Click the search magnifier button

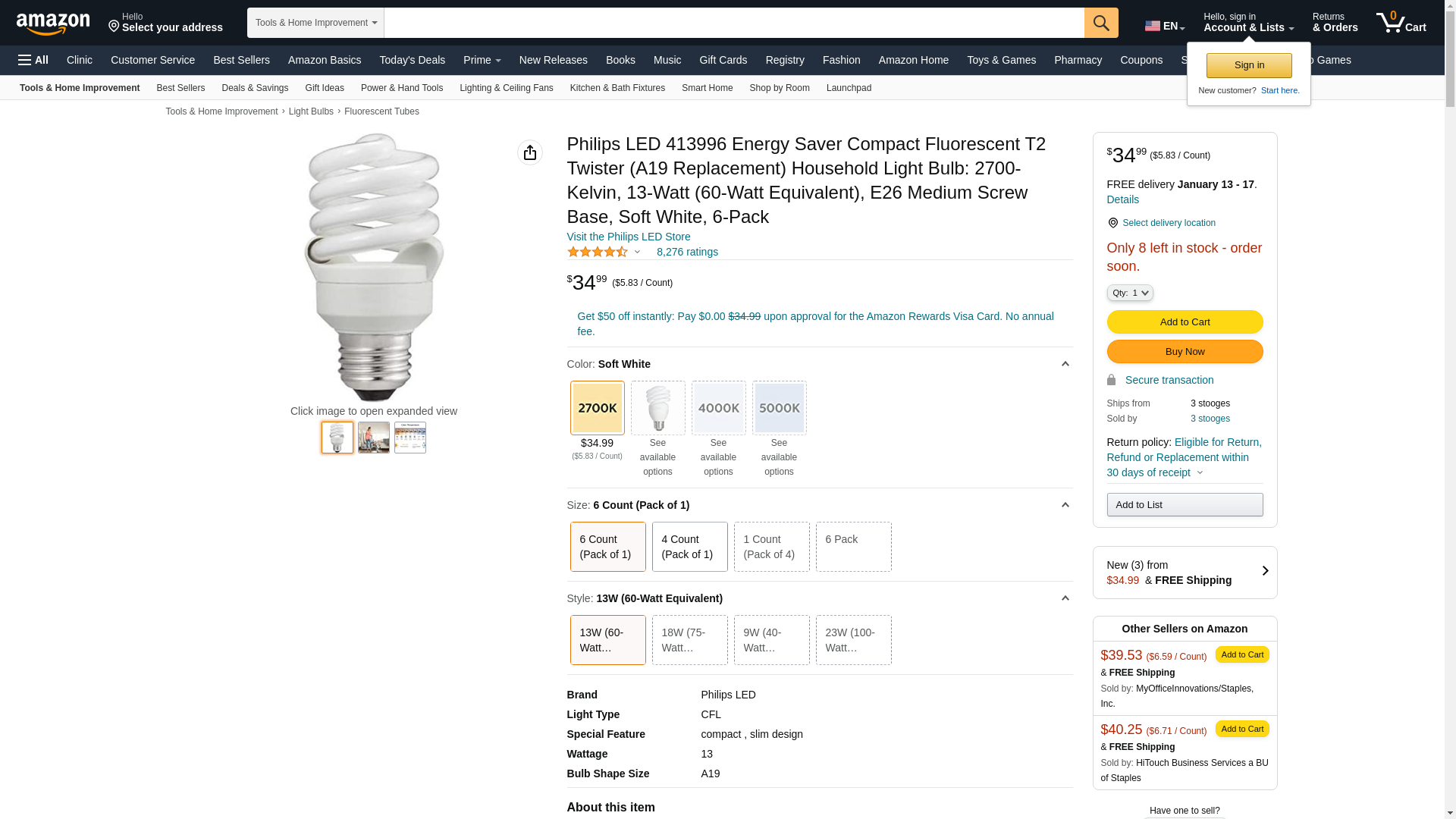click(x=1101, y=23)
